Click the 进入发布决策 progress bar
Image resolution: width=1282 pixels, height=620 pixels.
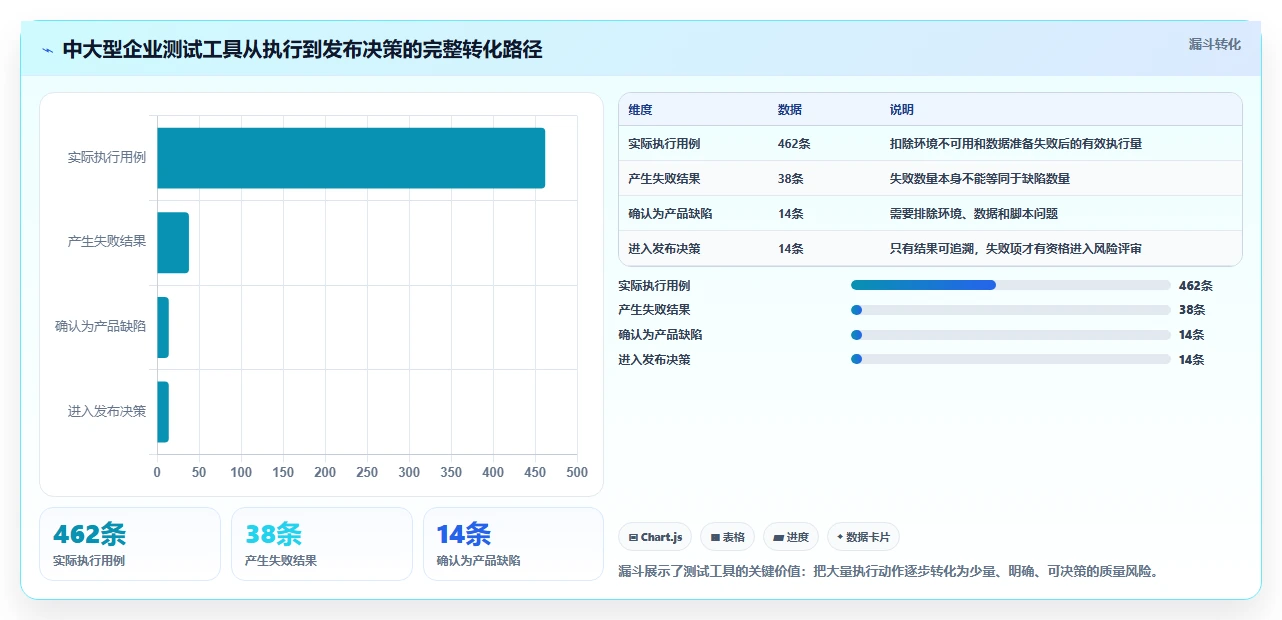1010,359
